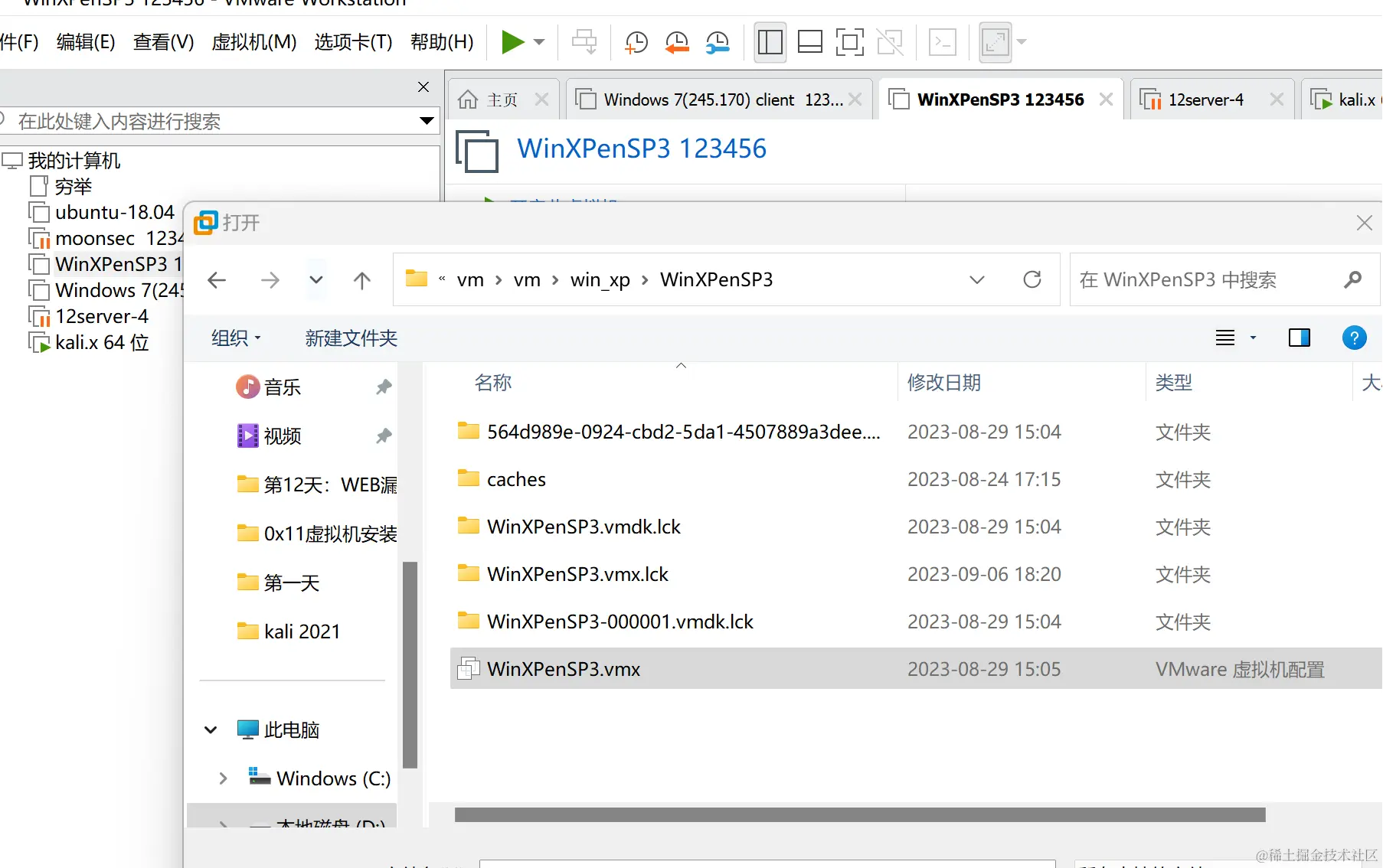Viewport: 1383px width, 868px height.
Task: Open the 虚拟机(M) menu
Action: point(254,42)
